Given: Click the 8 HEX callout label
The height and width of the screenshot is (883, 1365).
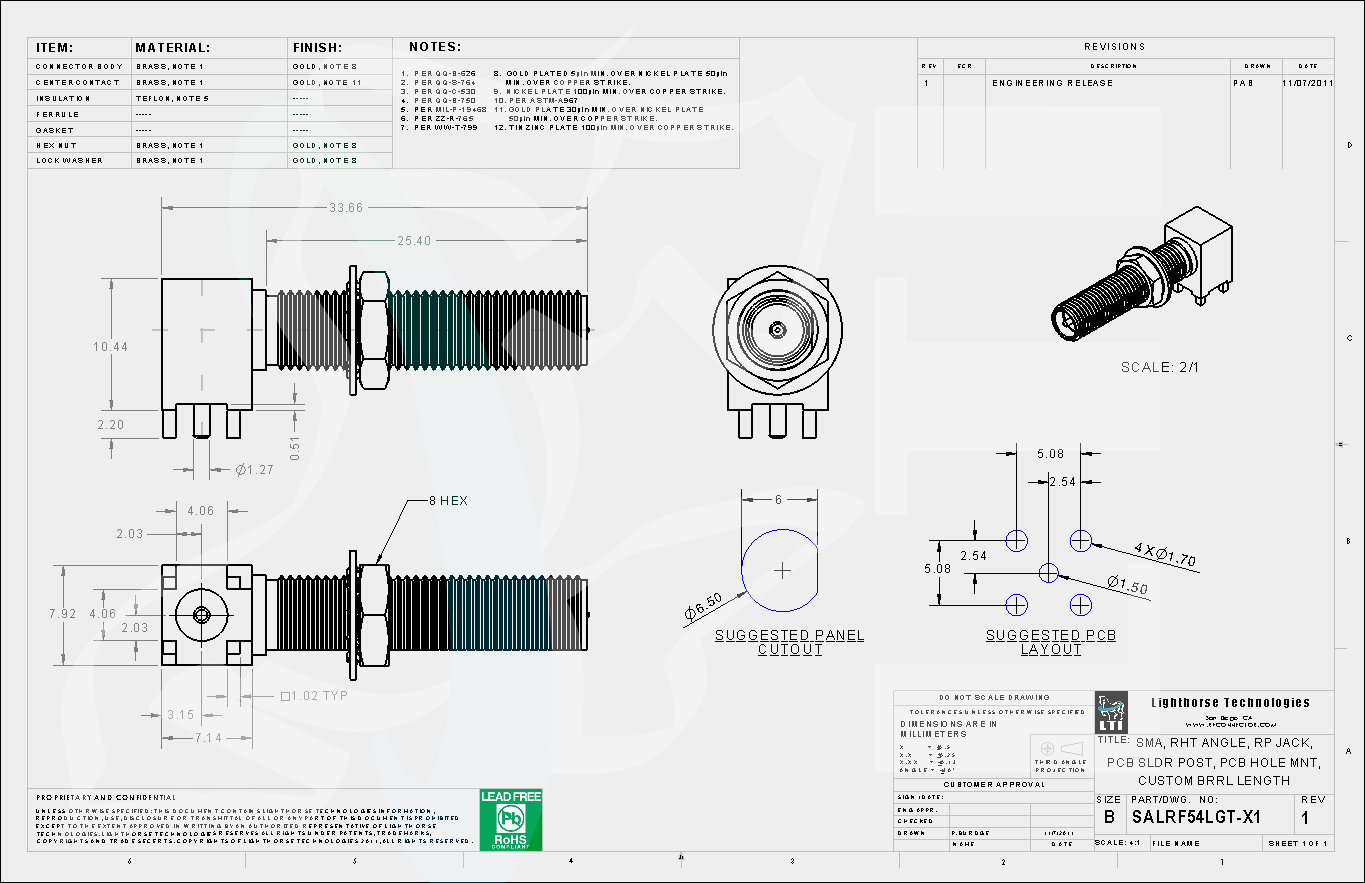Looking at the screenshot, I should tap(448, 500).
